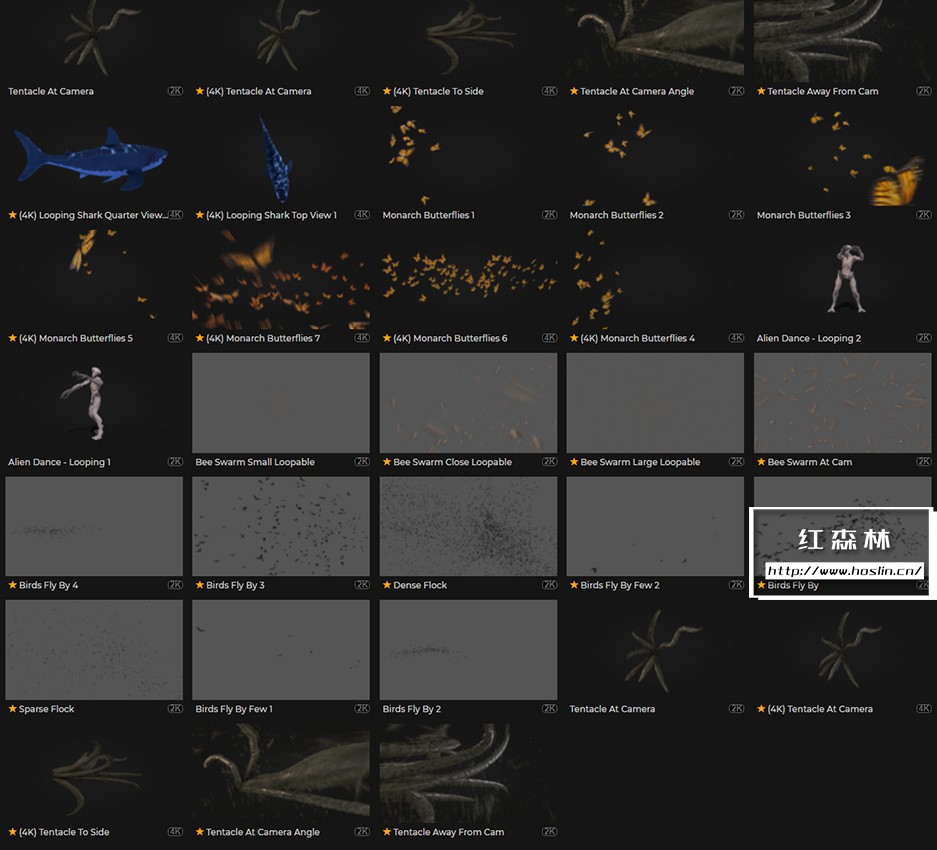Click the "Alien Dance - Looping 1" label
The width and height of the screenshot is (937, 850).
[59, 462]
